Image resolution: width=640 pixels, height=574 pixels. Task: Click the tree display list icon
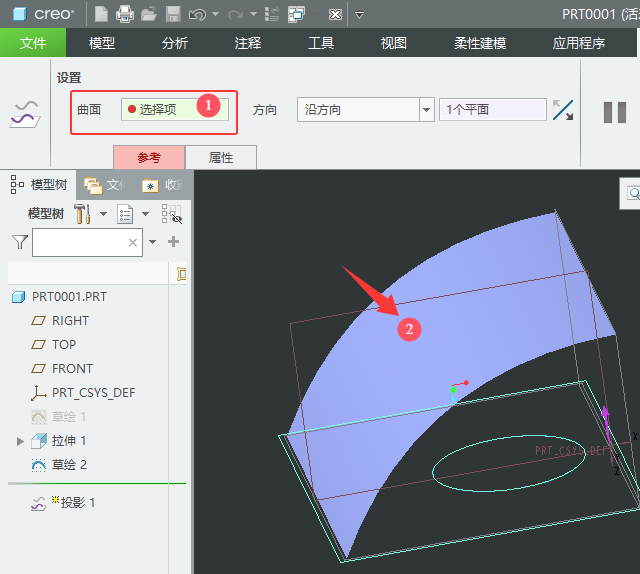[x=125, y=214]
